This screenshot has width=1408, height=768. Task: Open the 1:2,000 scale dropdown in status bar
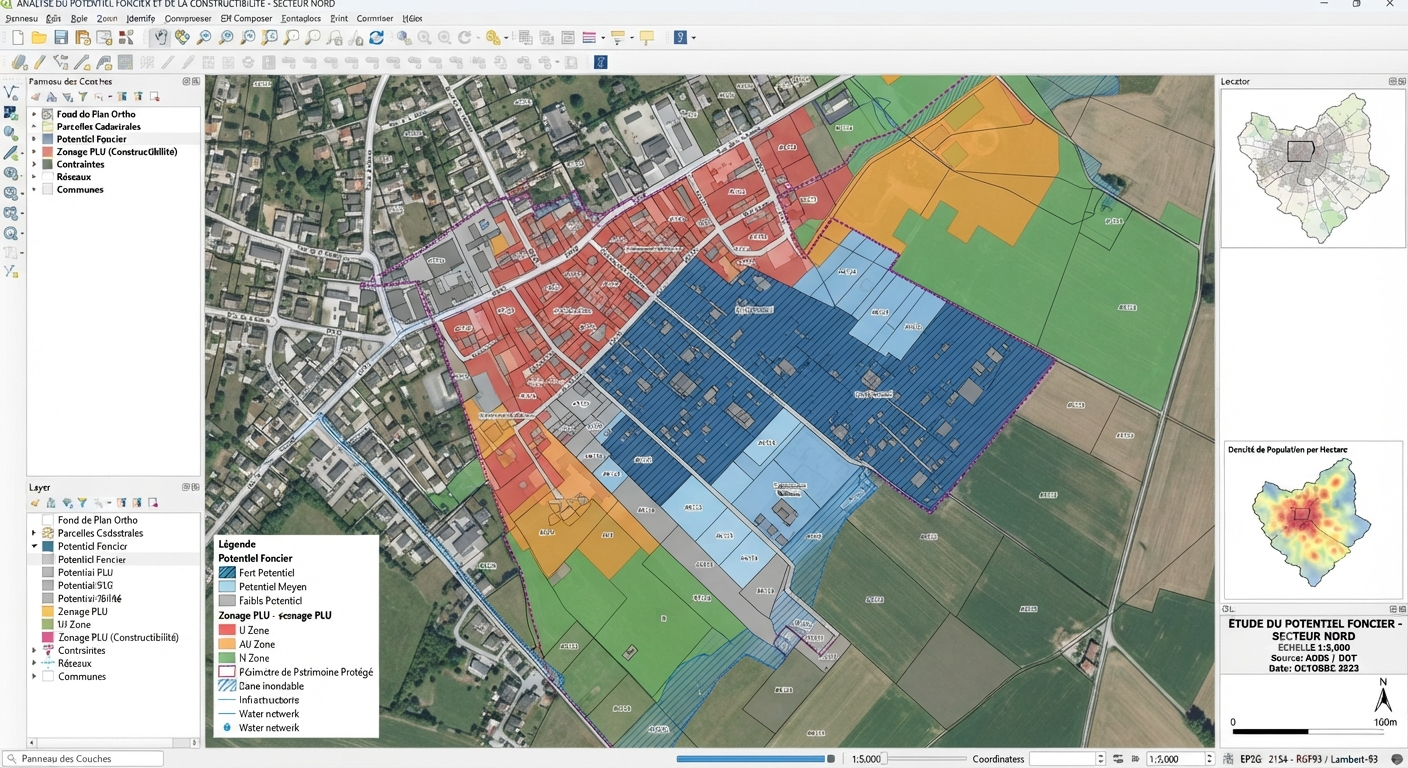(x=1210, y=759)
